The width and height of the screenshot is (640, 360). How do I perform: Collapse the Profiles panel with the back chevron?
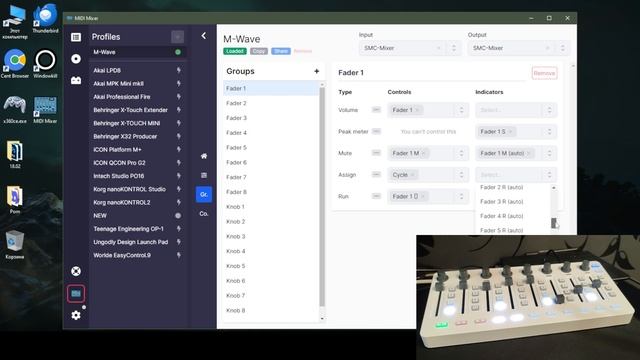tap(204, 36)
